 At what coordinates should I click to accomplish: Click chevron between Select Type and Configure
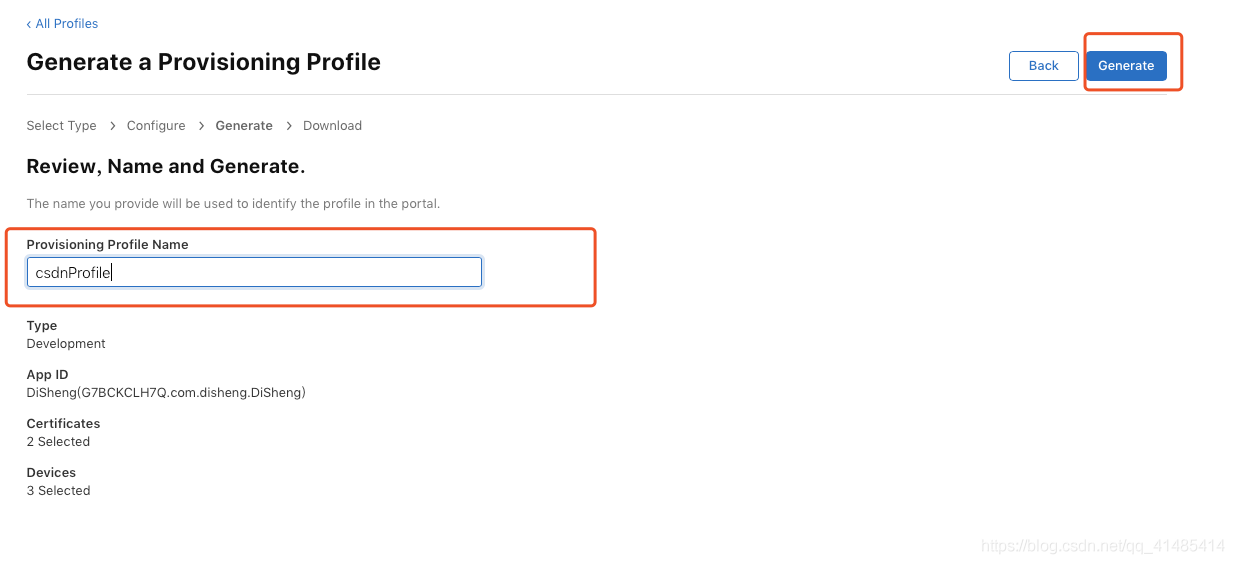[x=112, y=126]
